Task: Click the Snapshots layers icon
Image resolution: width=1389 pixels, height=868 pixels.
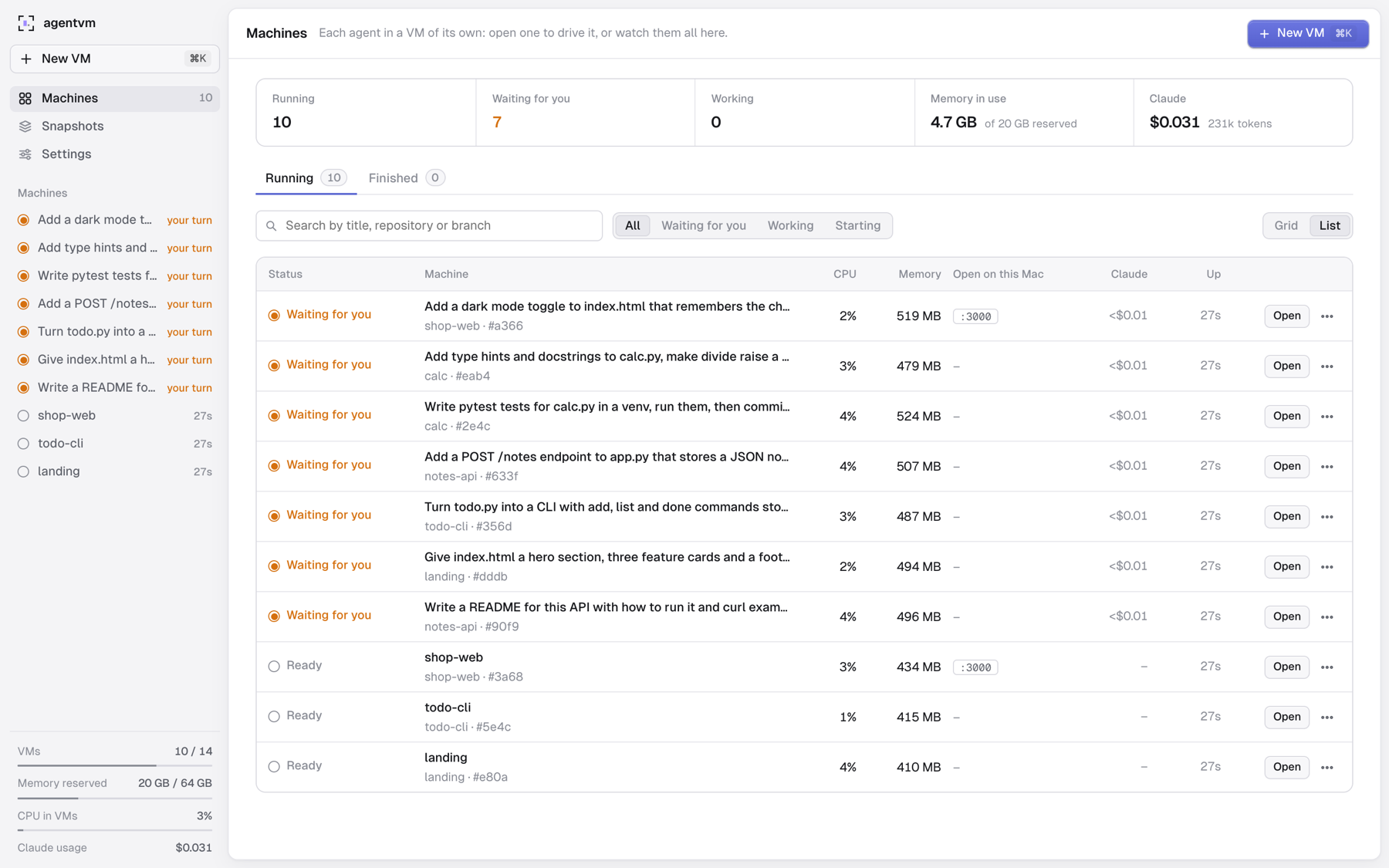Action: [25, 127]
